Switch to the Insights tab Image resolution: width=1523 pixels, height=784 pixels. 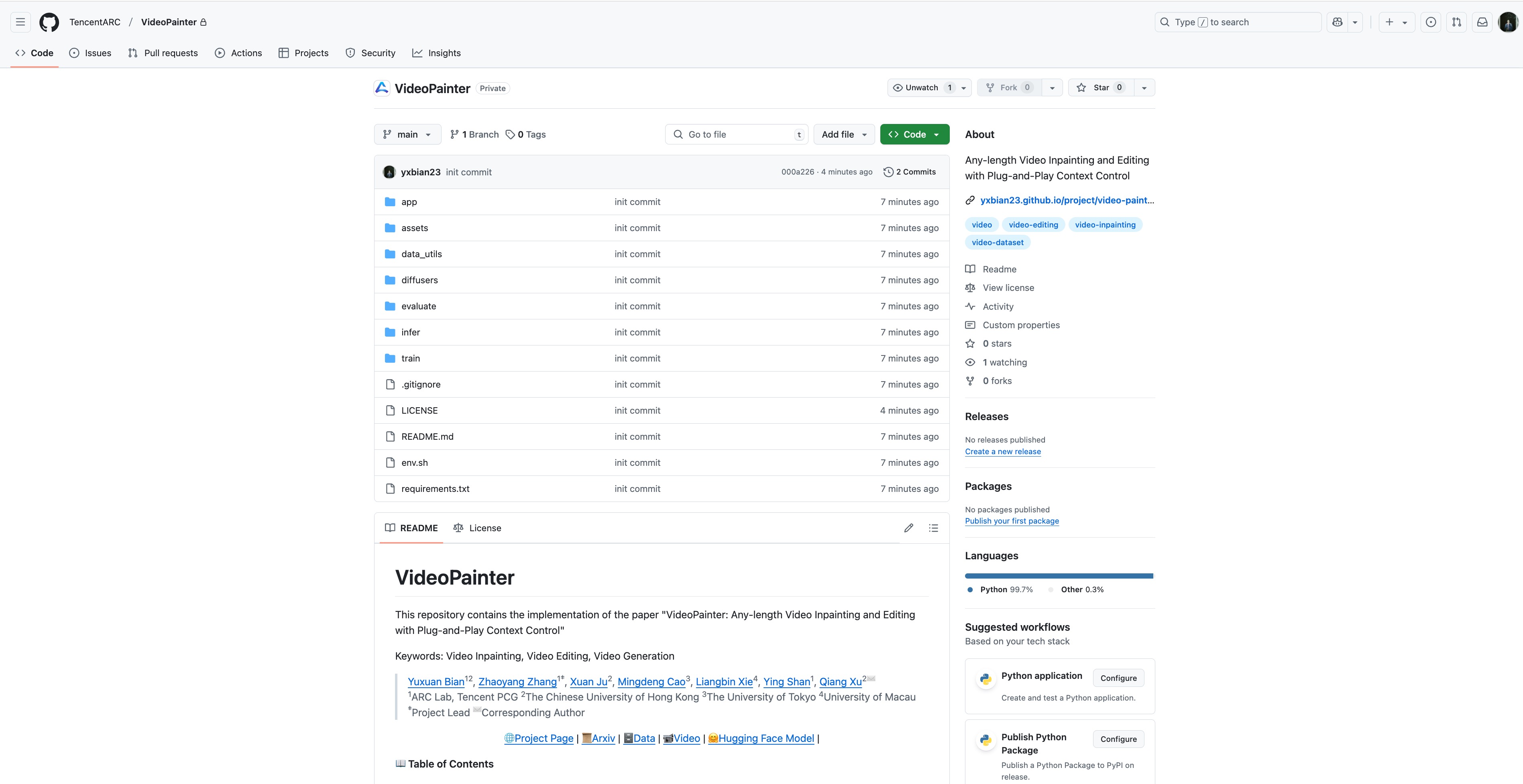(x=436, y=53)
